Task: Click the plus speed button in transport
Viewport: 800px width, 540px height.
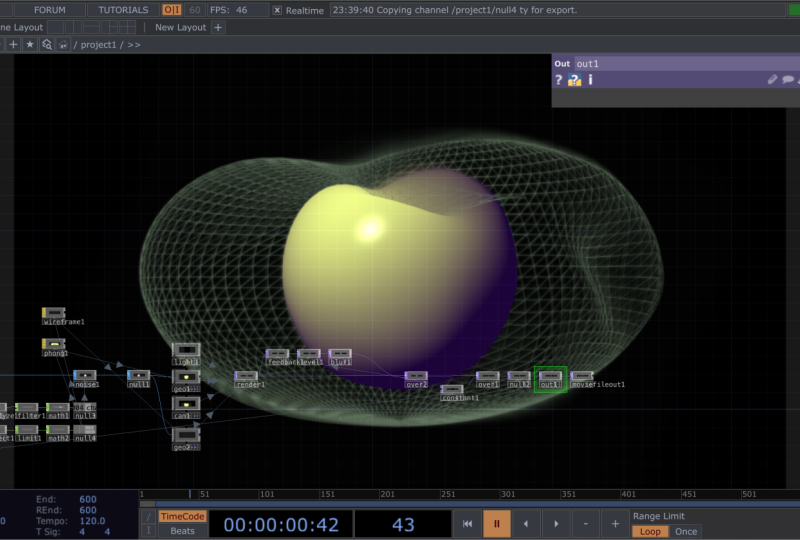Action: tap(615, 524)
